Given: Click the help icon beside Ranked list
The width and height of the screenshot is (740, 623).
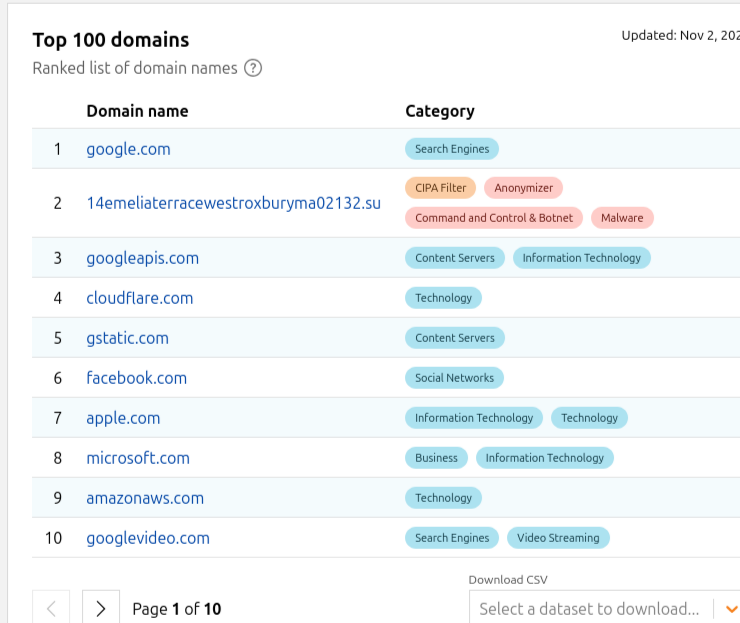Looking at the screenshot, I should (x=253, y=69).
